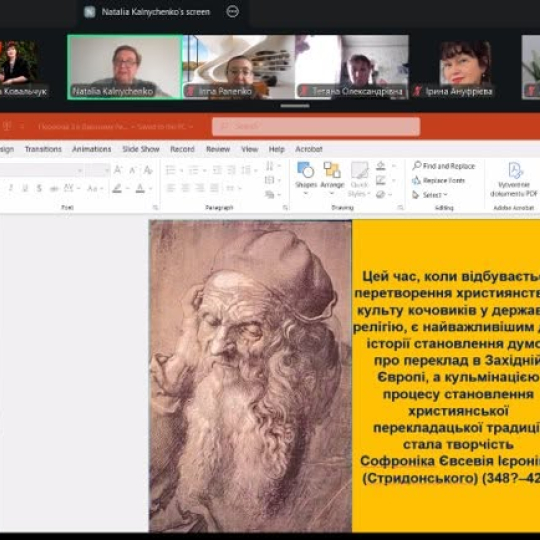
Task: Expand the highlight color dropdown arrow
Action: 127,188
